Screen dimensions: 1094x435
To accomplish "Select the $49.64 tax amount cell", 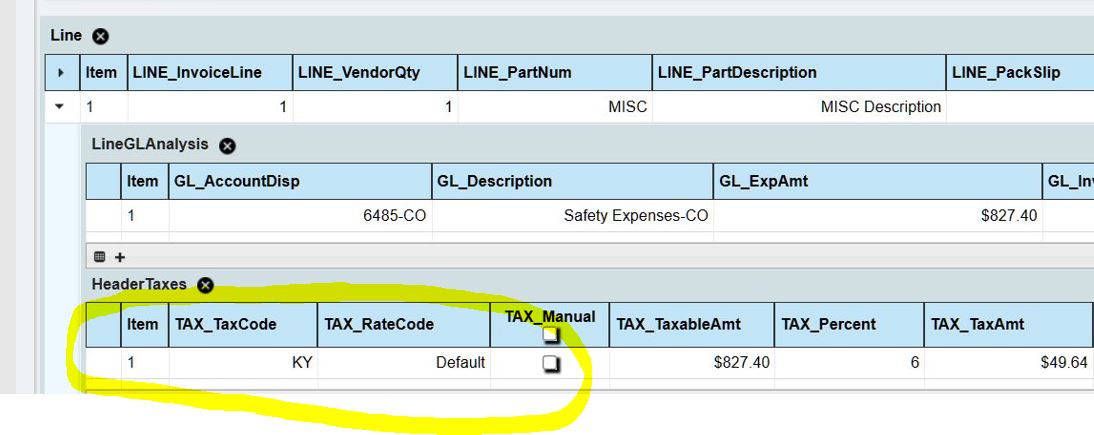I will tap(1008, 363).
